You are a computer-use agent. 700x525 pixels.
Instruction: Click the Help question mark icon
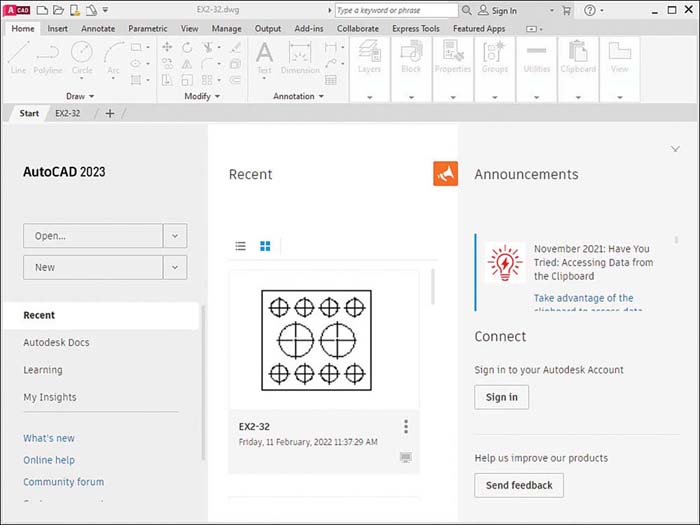click(x=590, y=10)
